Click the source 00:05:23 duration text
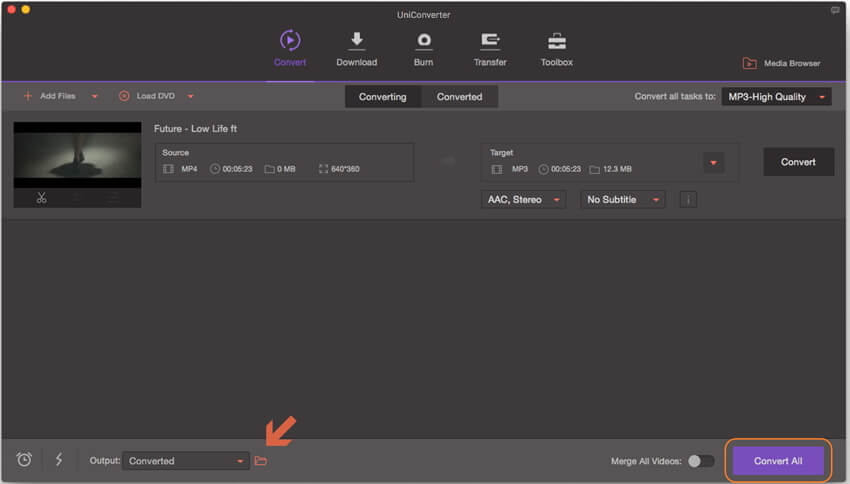 [237, 169]
